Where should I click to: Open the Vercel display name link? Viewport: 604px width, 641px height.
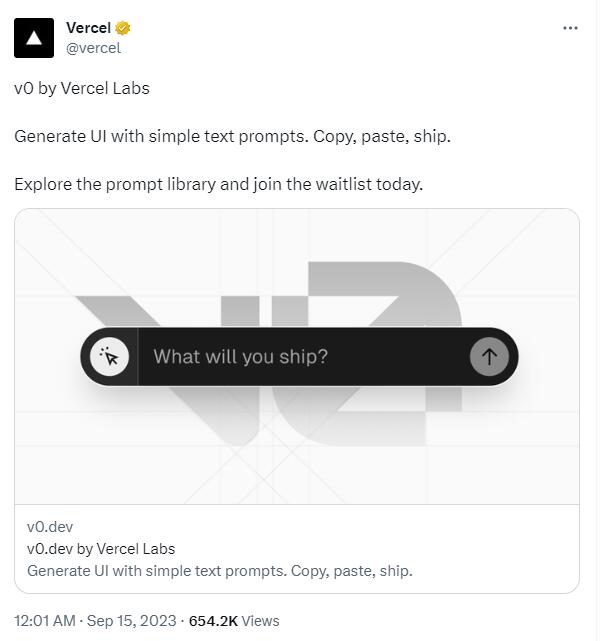88,28
